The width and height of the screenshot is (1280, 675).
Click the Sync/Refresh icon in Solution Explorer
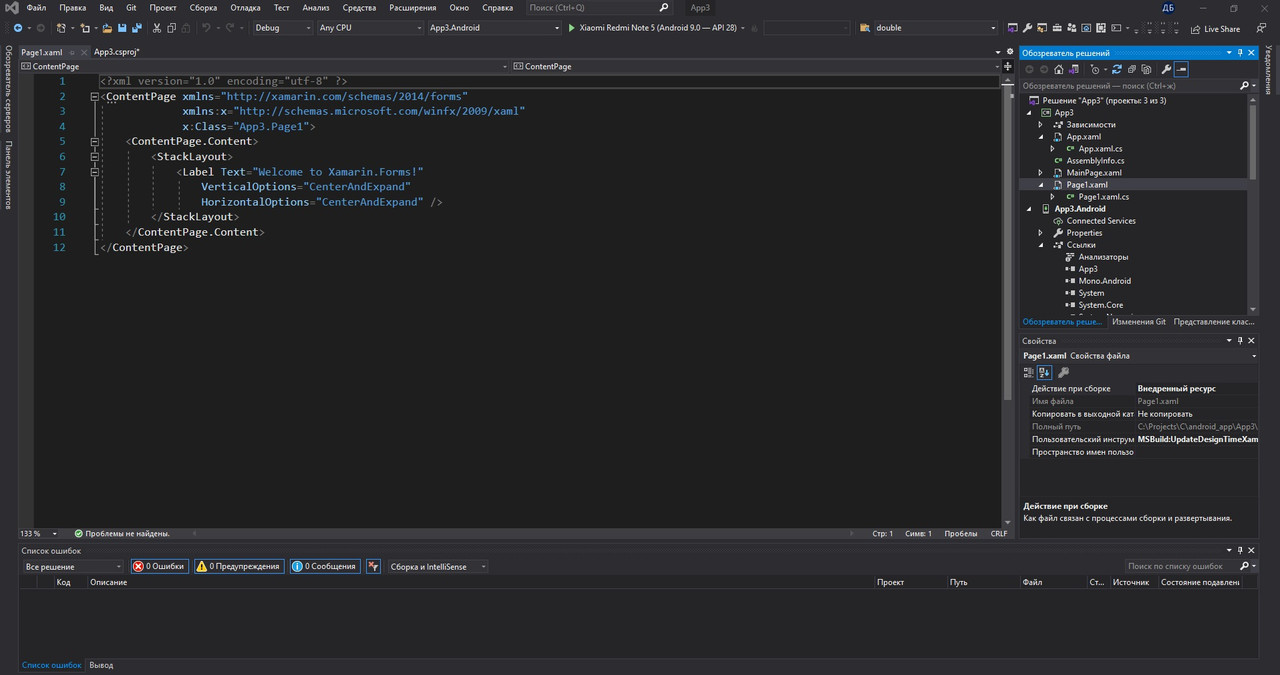[1116, 69]
